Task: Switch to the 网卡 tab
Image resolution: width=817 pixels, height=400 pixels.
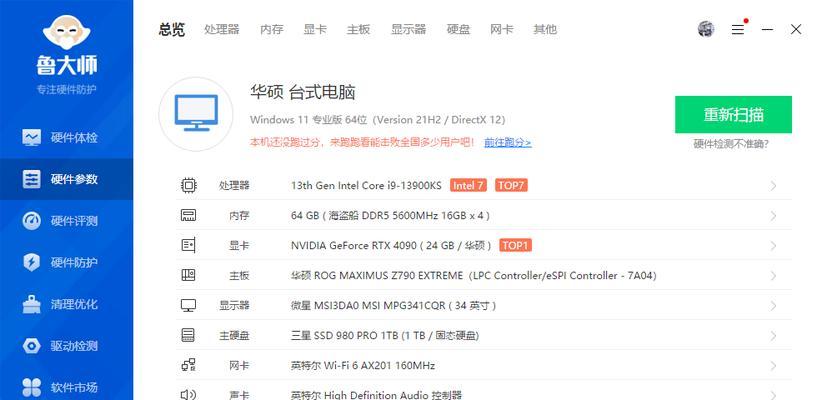Action: [502, 29]
